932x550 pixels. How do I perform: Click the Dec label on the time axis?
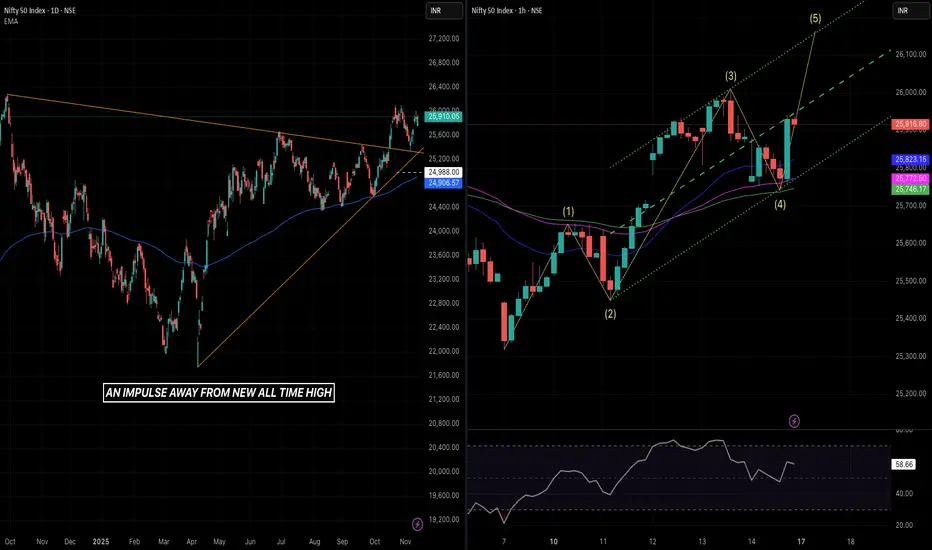(x=70, y=542)
